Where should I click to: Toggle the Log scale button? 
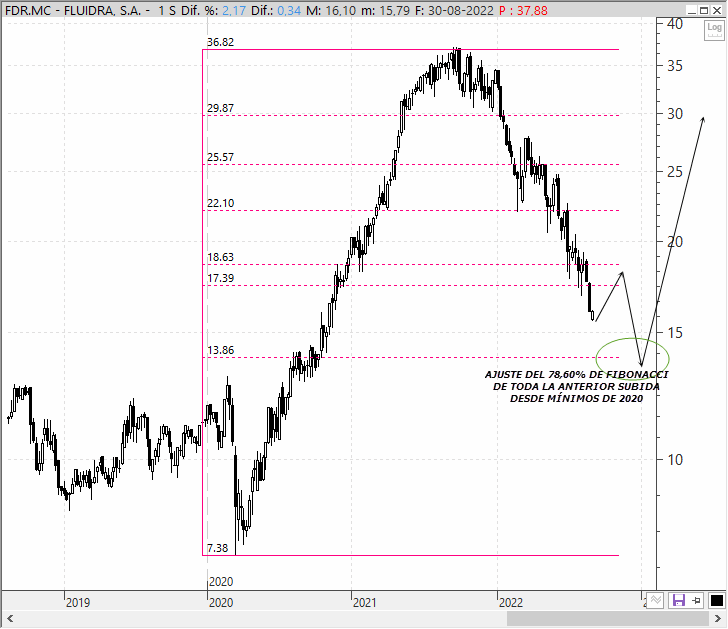tap(714, 31)
